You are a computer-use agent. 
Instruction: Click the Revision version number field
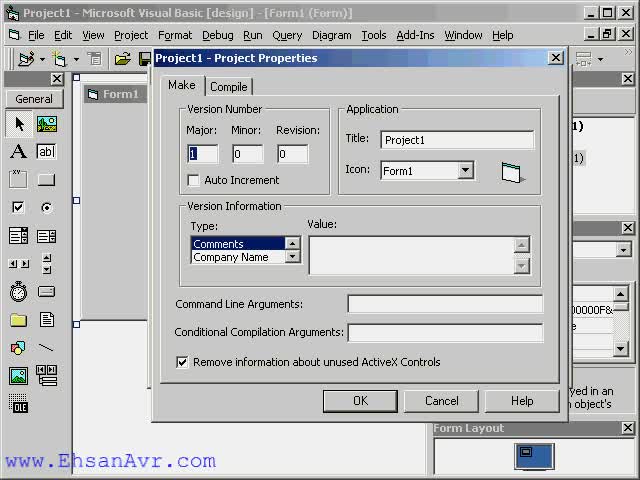(x=293, y=154)
